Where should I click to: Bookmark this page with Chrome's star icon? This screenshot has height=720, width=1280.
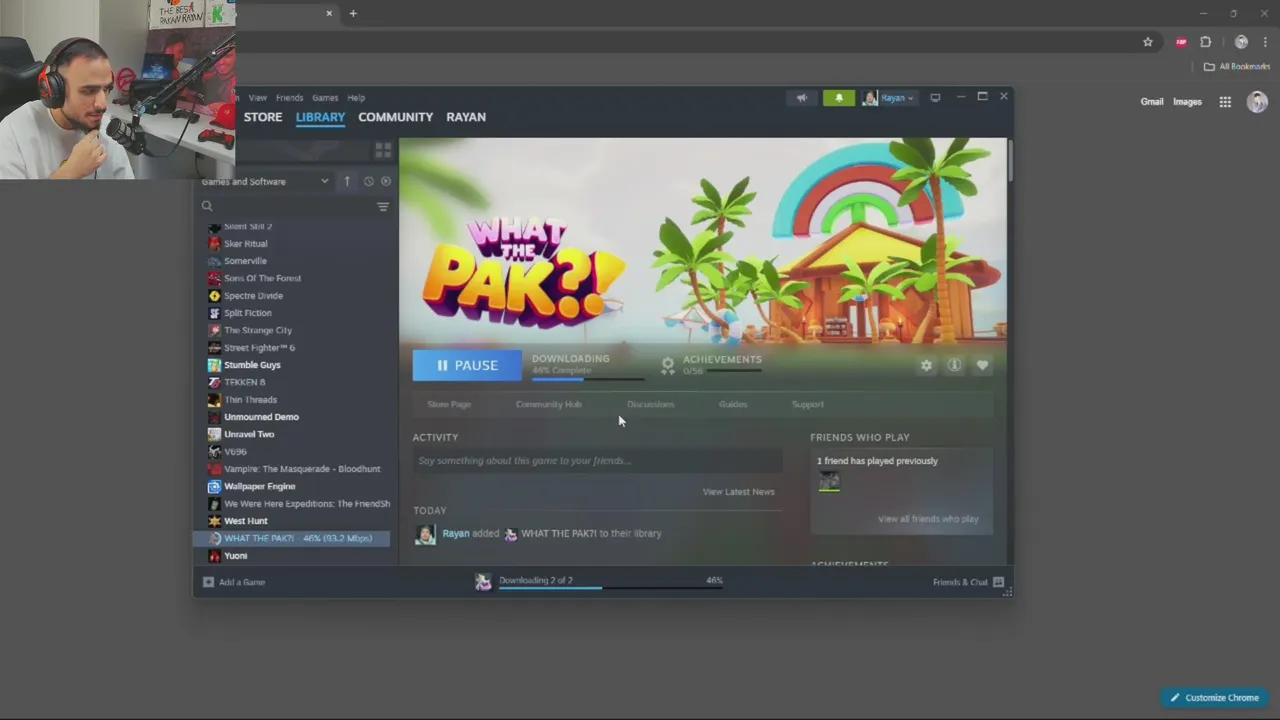point(1148,42)
